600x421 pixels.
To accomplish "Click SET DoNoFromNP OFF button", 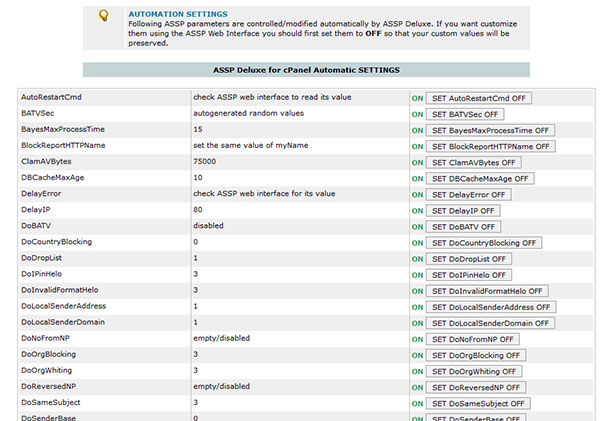I will pos(473,339).
